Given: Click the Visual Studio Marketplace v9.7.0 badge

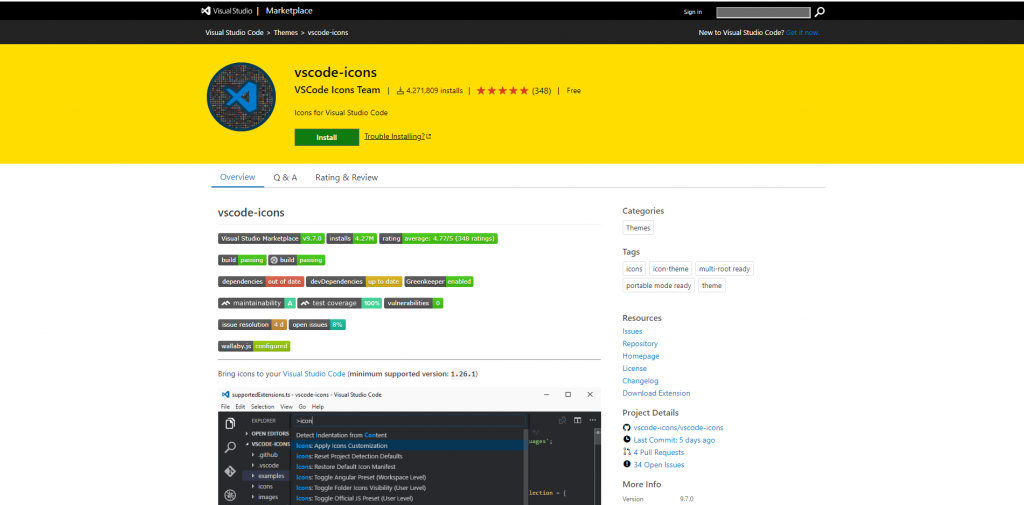Looking at the screenshot, I should (270, 238).
